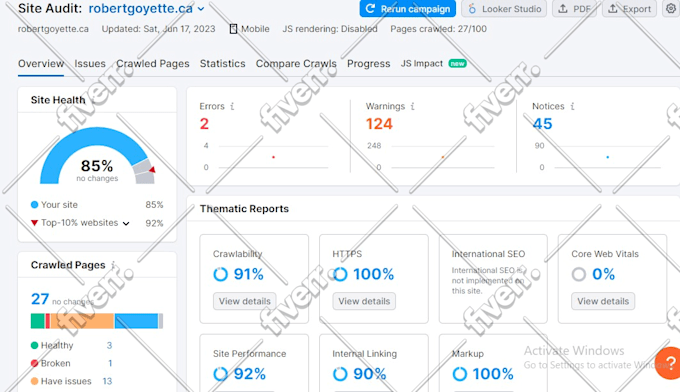The width and height of the screenshot is (680, 392).
Task: Click the Have issues orange legend dot
Action: coord(34,381)
